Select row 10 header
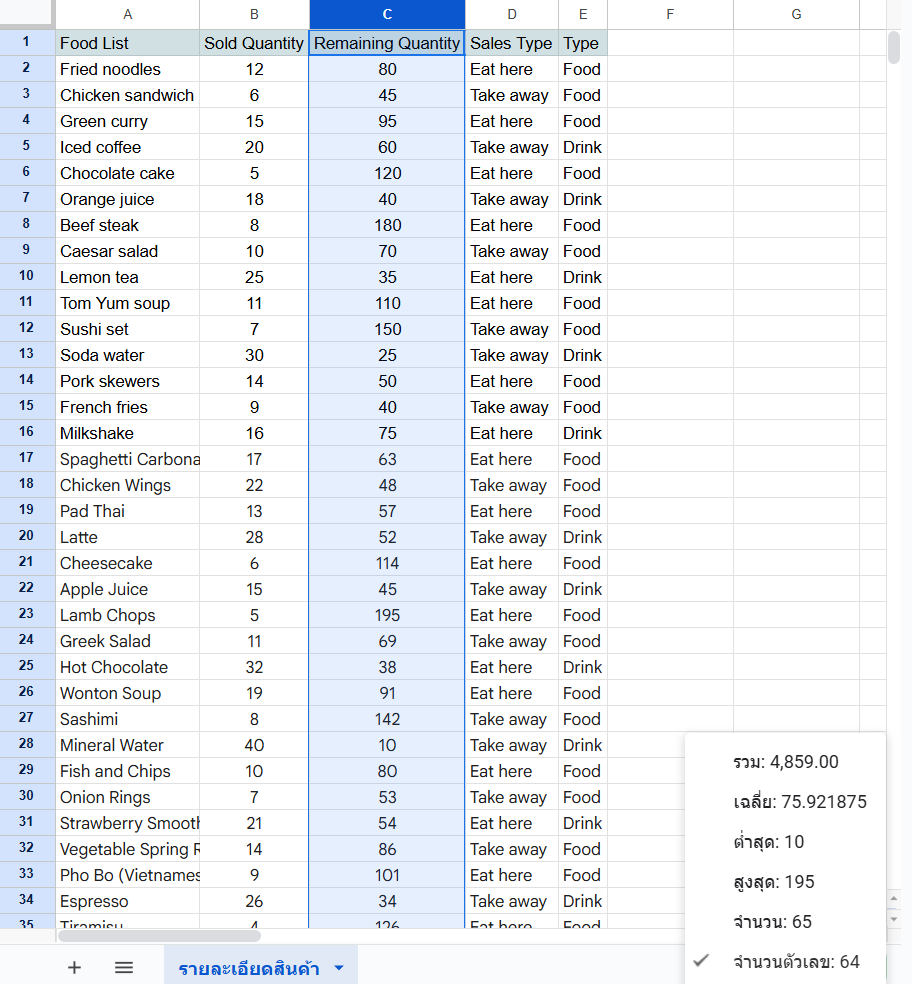This screenshot has height=984, width=912. pyautogui.click(x=27, y=277)
